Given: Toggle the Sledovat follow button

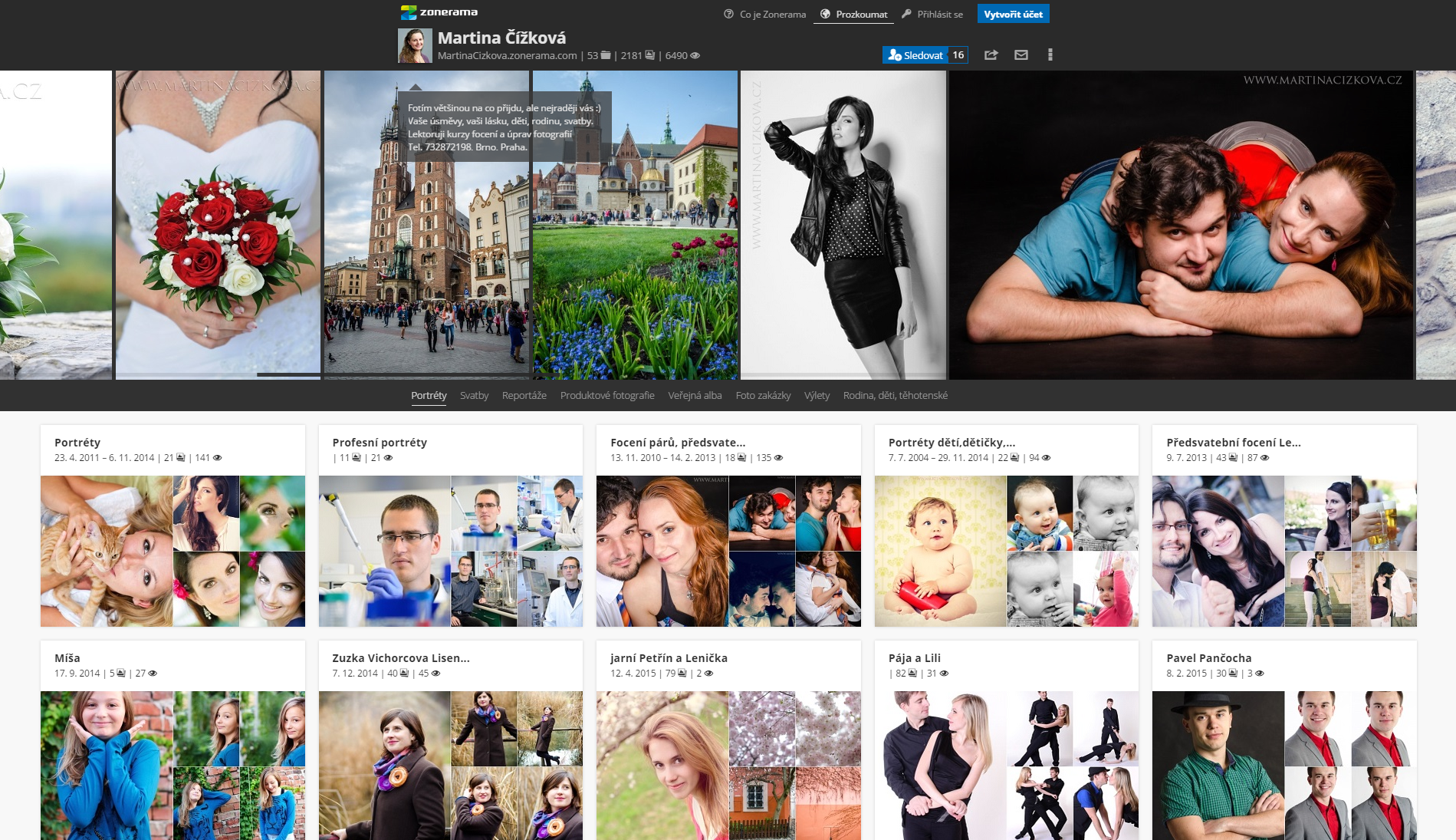Looking at the screenshot, I should click(915, 55).
